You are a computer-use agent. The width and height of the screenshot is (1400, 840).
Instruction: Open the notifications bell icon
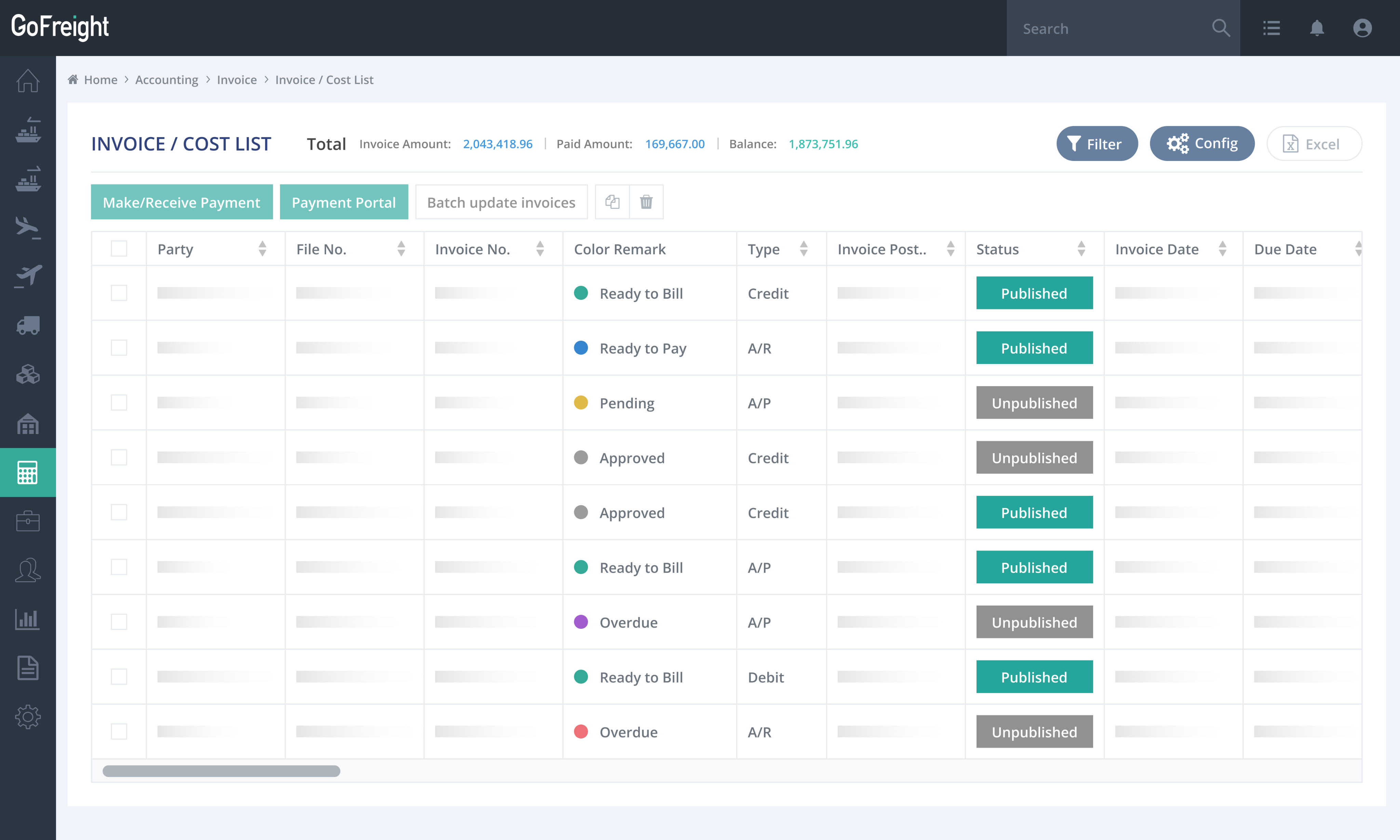pos(1317,28)
